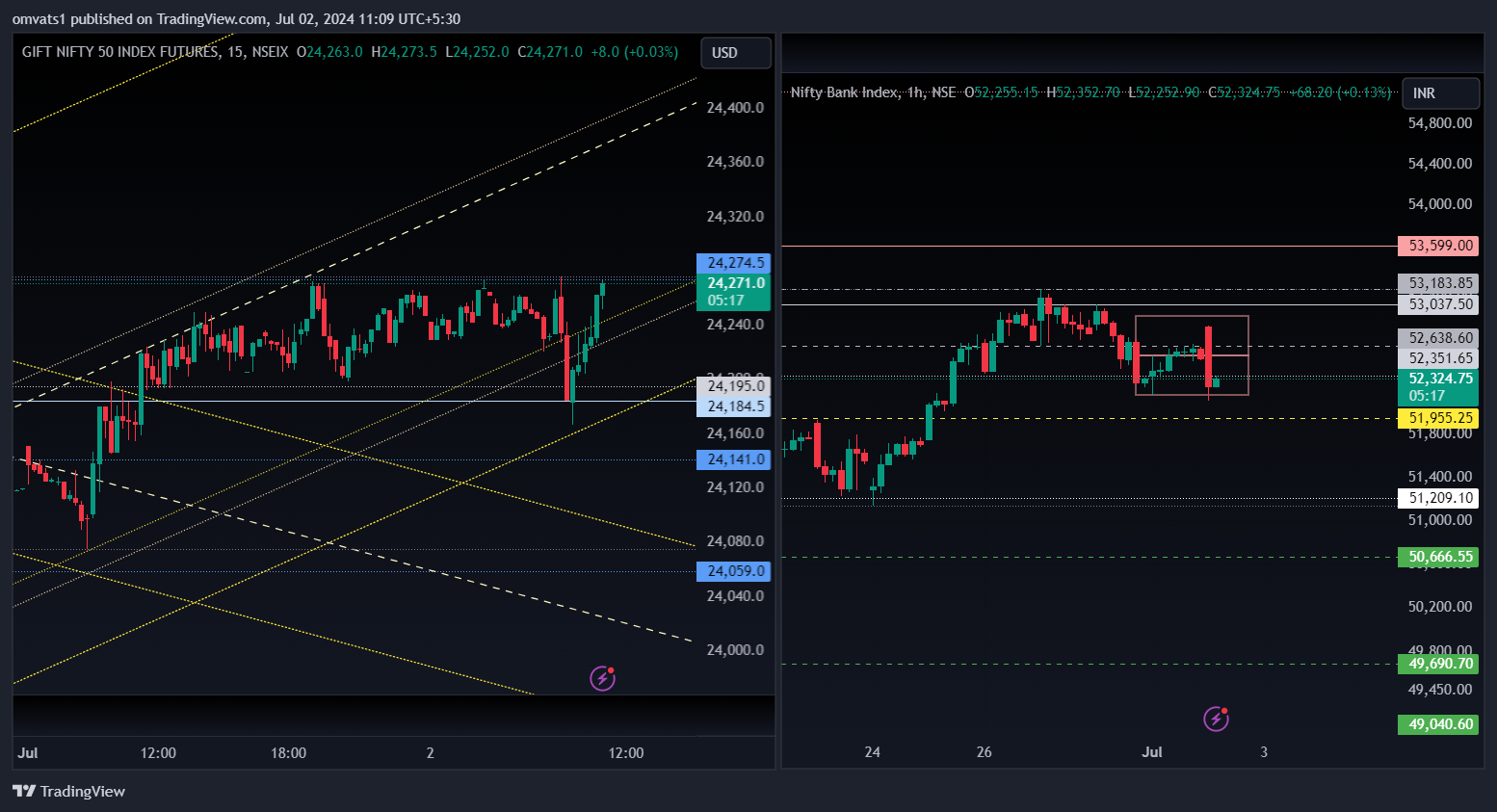The height and width of the screenshot is (812, 1497).
Task: Select the 53,183.85 price label
Action: pos(1438,283)
